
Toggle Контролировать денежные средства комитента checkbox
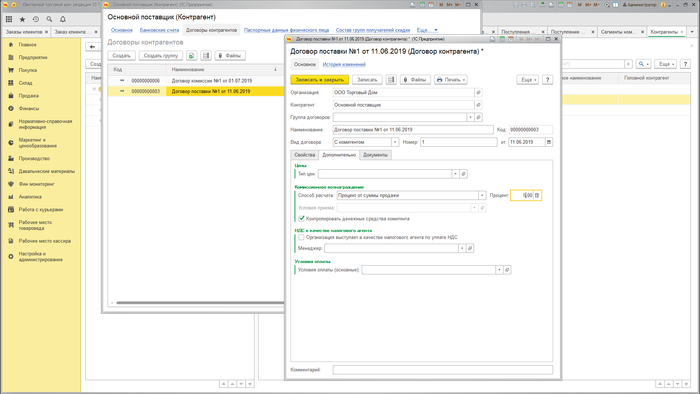click(301, 219)
